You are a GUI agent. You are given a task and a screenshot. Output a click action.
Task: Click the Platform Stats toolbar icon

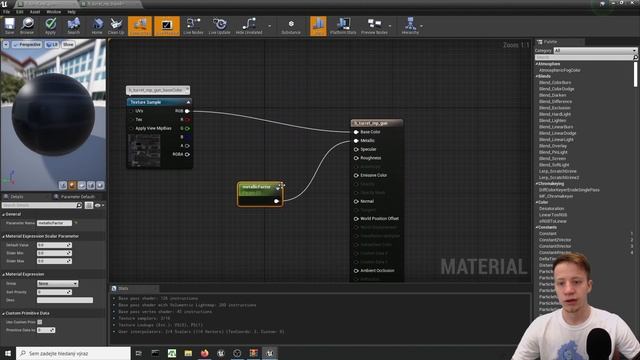click(x=343, y=26)
